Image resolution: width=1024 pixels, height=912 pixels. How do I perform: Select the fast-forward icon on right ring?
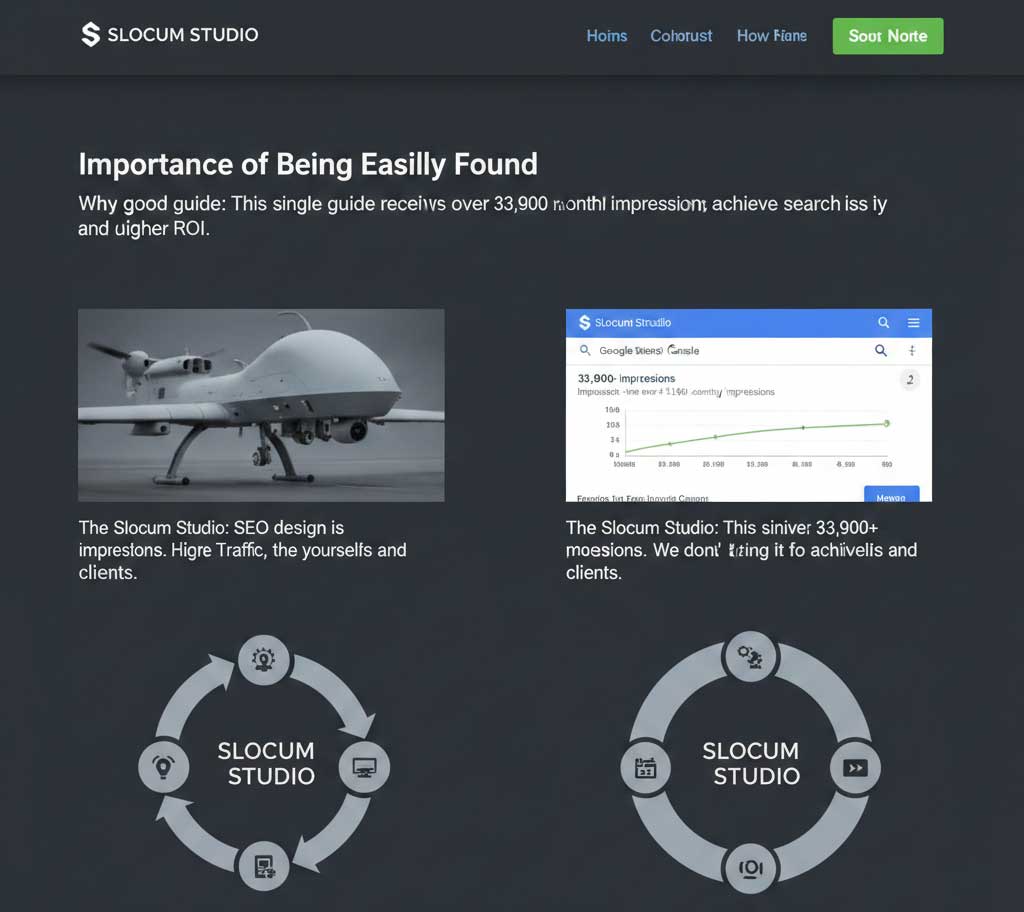tap(856, 768)
